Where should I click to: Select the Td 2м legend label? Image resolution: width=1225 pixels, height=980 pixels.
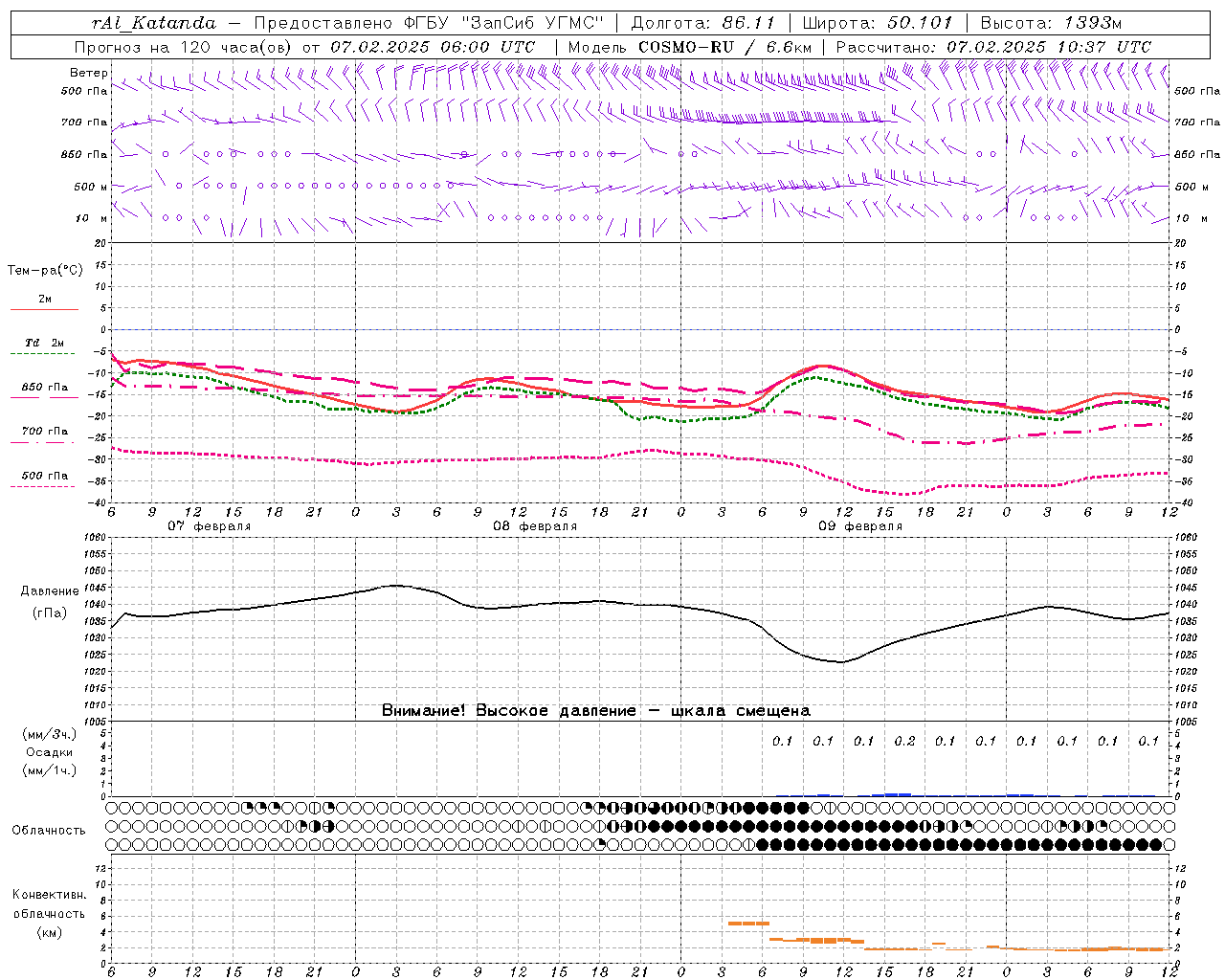44,343
